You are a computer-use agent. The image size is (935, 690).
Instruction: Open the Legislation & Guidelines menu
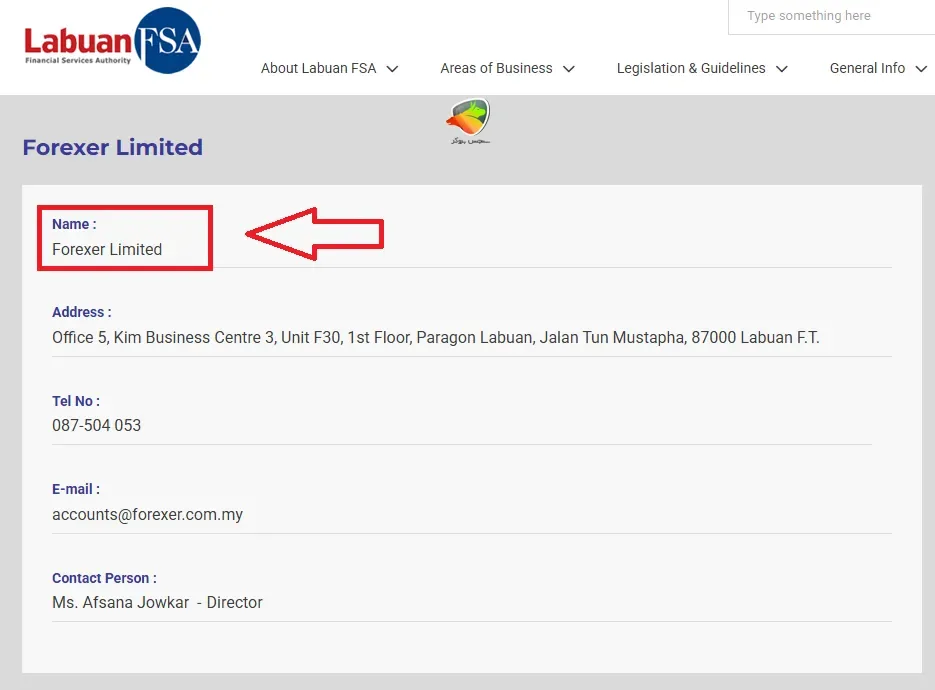tap(691, 69)
